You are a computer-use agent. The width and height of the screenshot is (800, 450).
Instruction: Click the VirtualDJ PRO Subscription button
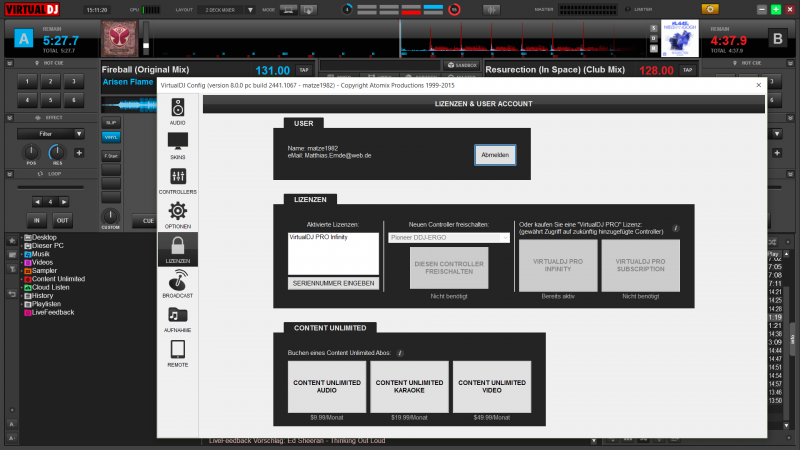(640, 265)
